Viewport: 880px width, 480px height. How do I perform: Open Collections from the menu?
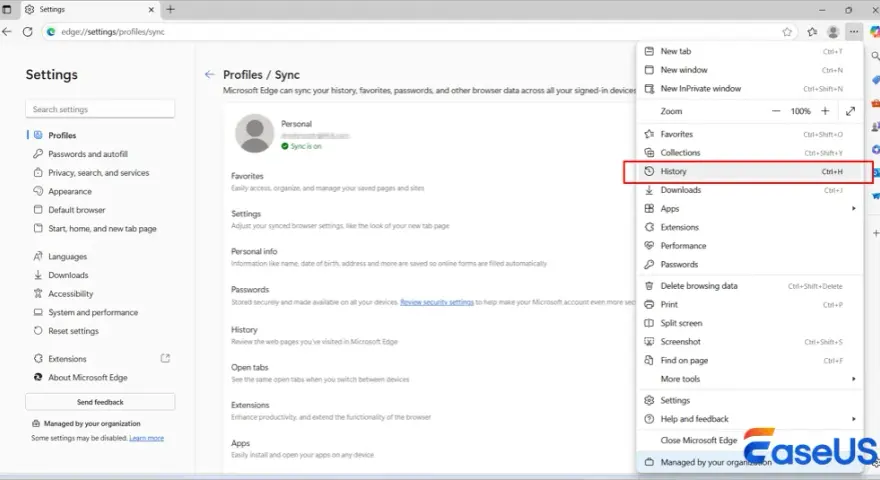click(749, 153)
